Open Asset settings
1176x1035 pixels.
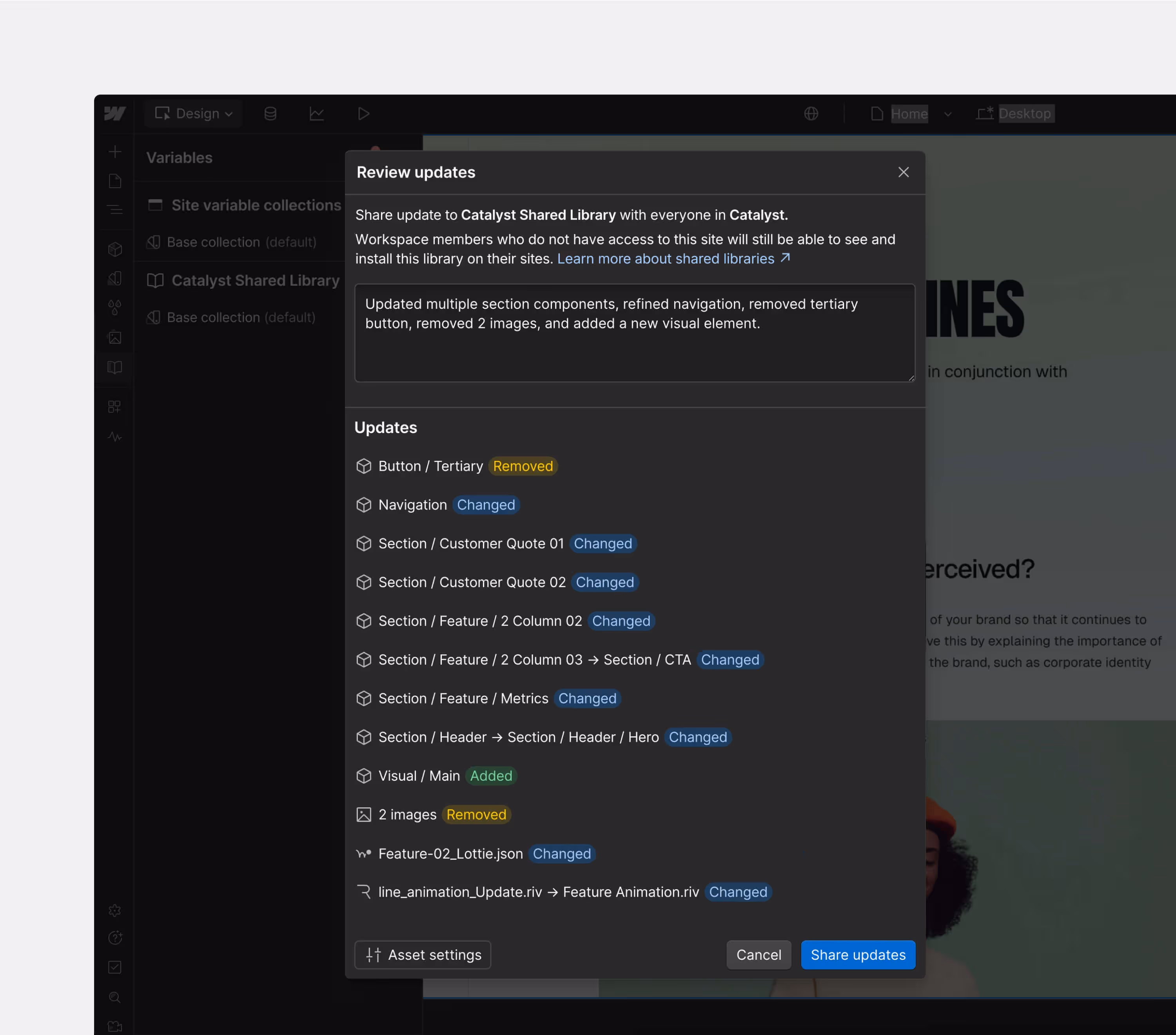(423, 954)
